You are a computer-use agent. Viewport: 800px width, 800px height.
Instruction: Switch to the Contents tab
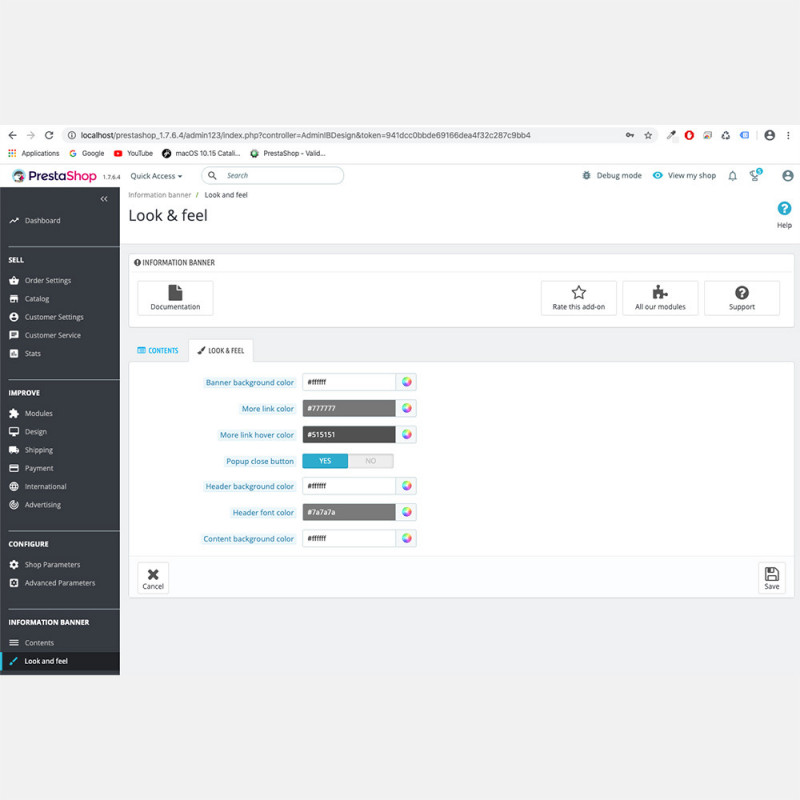(158, 351)
